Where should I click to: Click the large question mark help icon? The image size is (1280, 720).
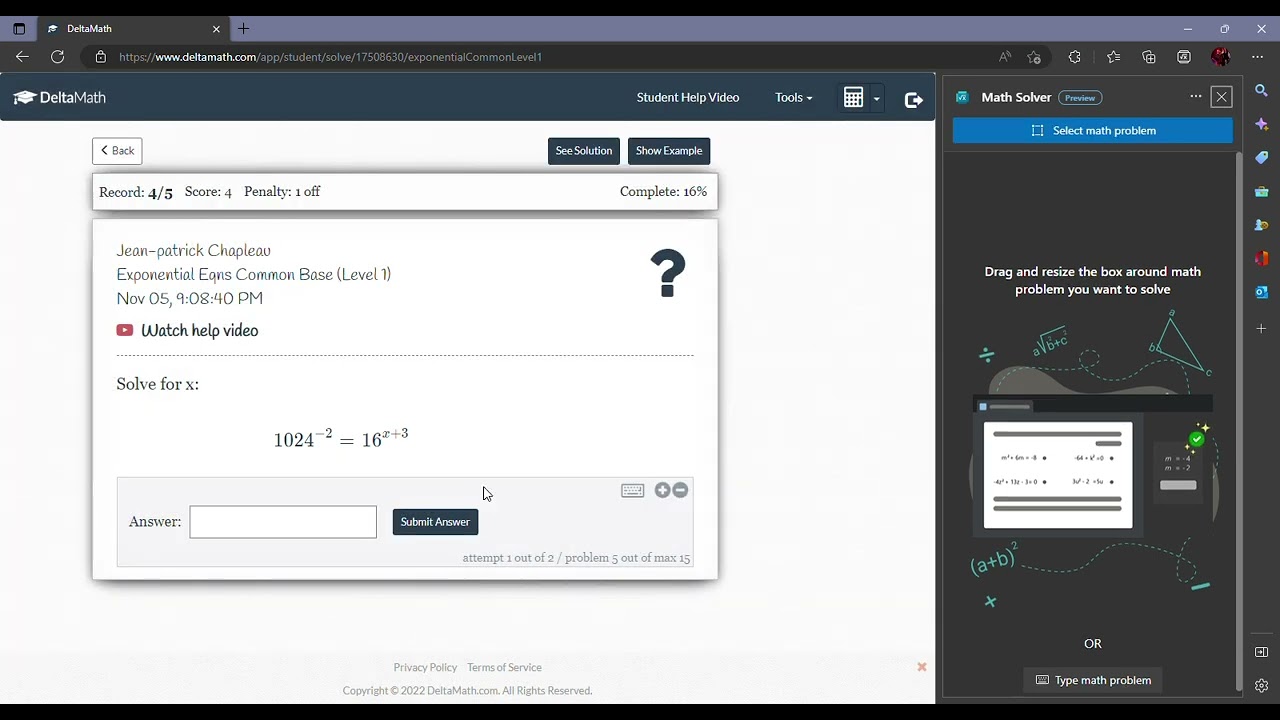pyautogui.click(x=667, y=273)
